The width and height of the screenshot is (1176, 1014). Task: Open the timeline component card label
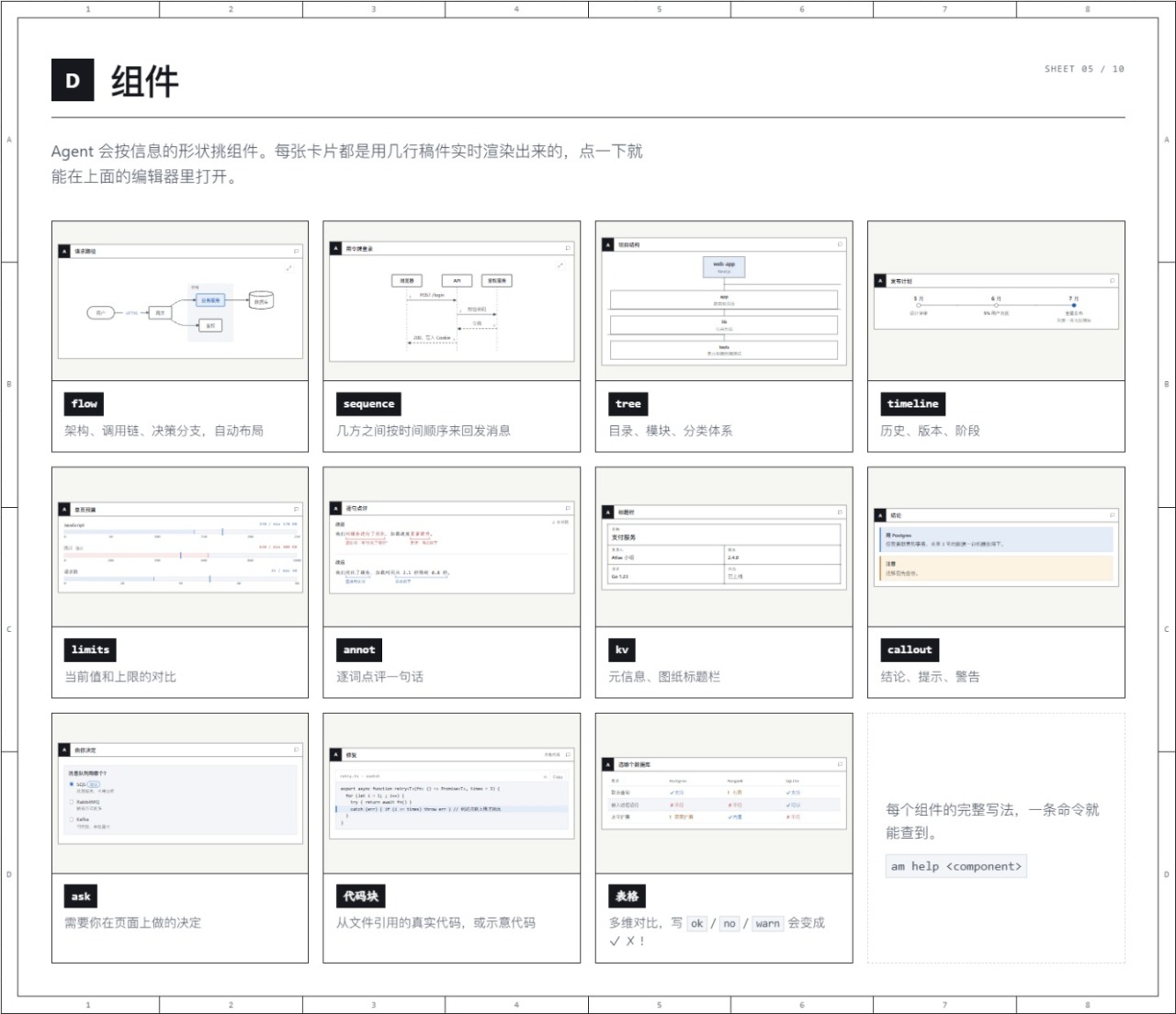click(x=912, y=404)
